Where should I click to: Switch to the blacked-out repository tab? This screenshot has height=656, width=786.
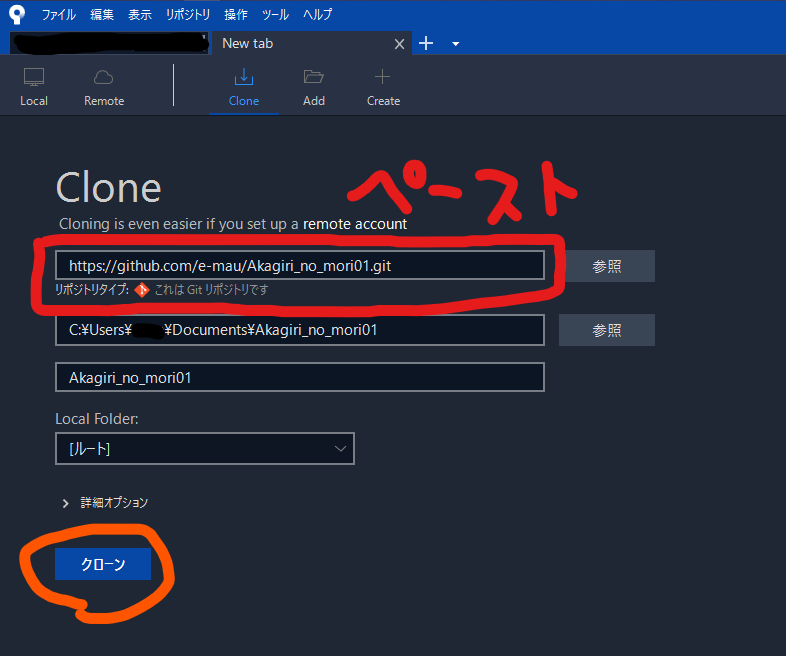point(109,44)
